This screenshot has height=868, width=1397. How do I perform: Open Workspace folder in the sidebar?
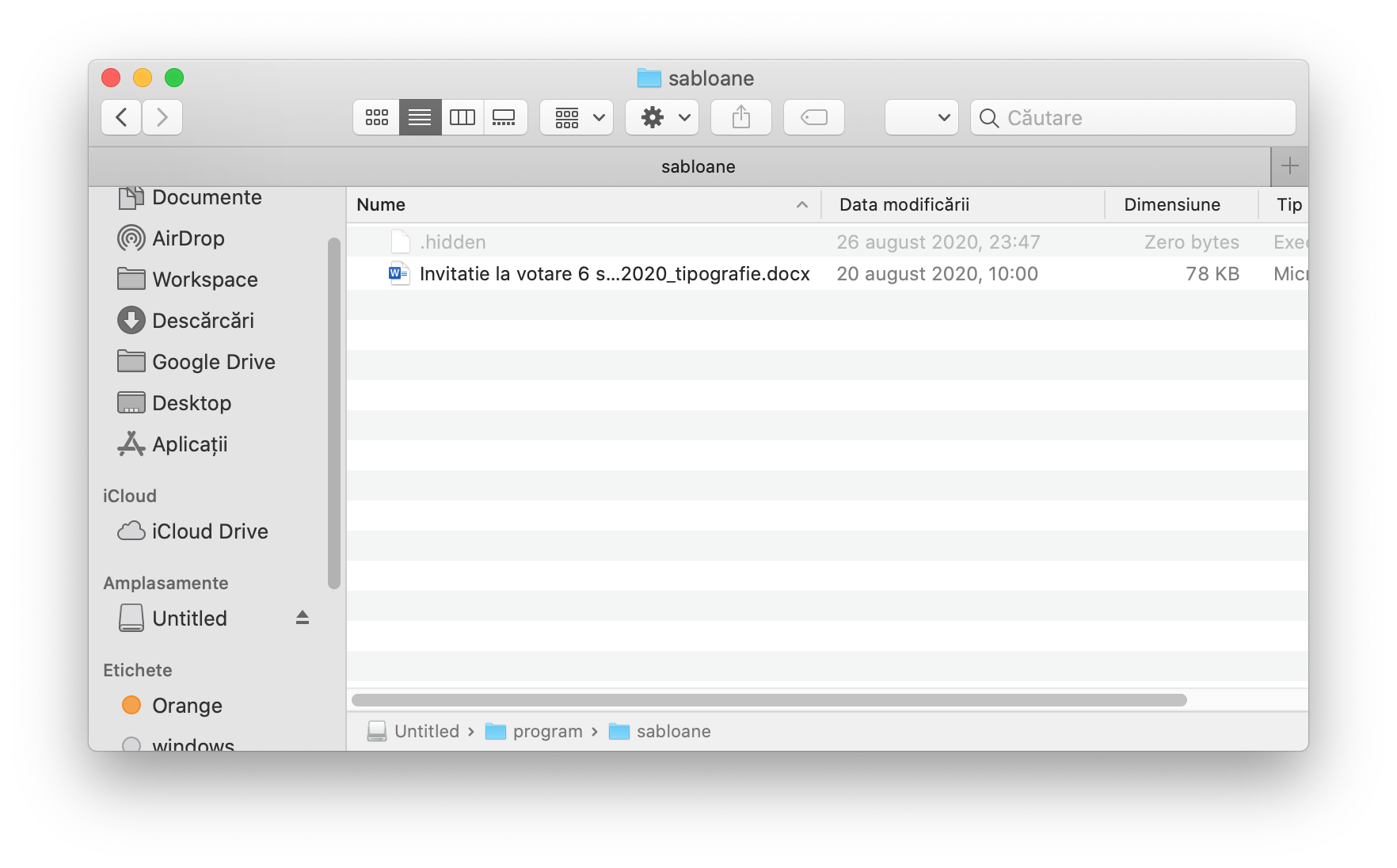tap(188, 280)
